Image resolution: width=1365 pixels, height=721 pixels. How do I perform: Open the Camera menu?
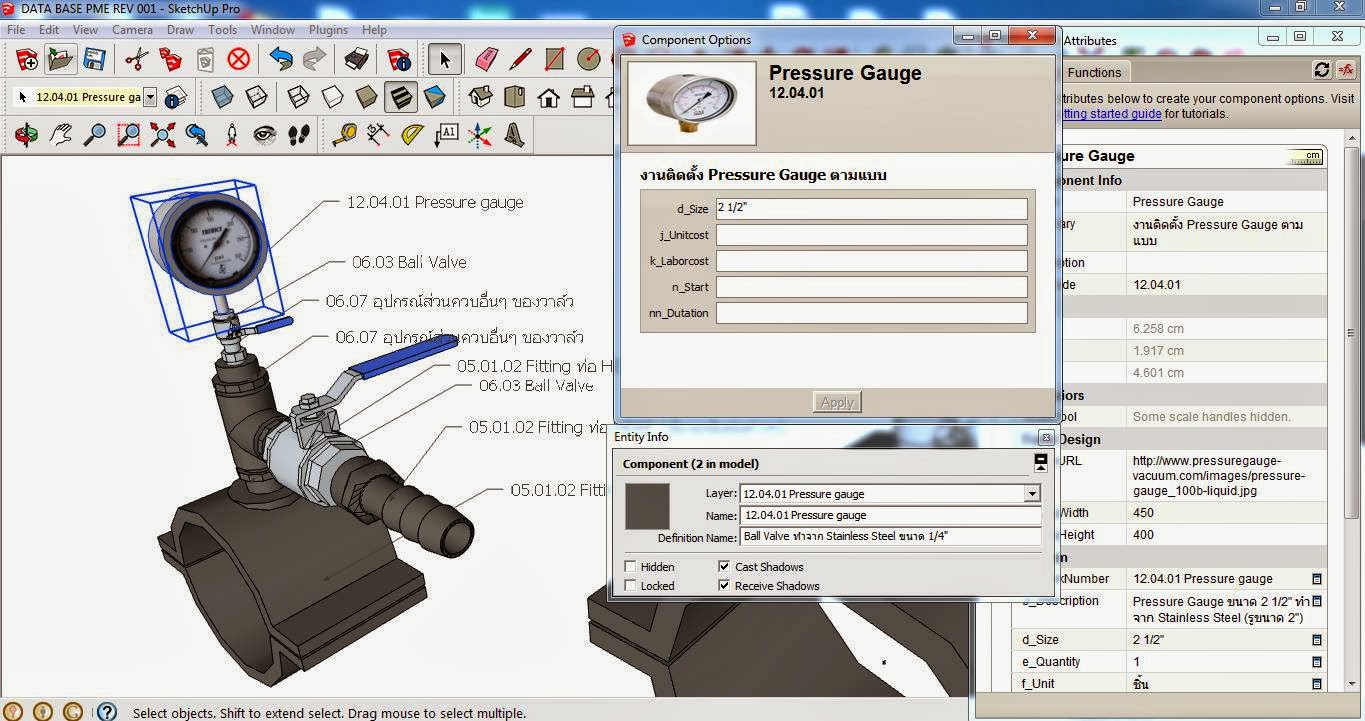pos(132,30)
